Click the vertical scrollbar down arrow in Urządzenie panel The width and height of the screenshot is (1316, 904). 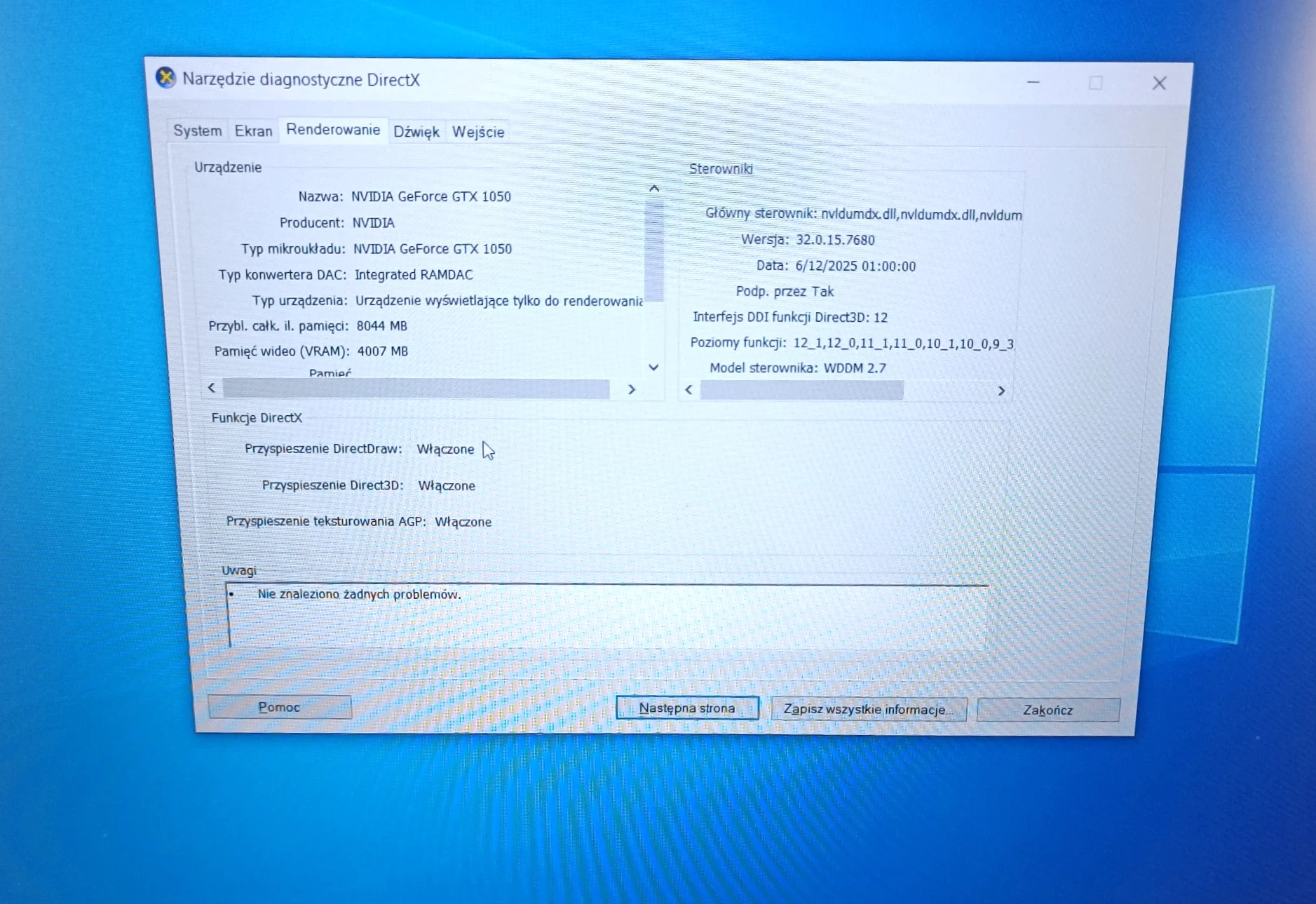coord(653,367)
